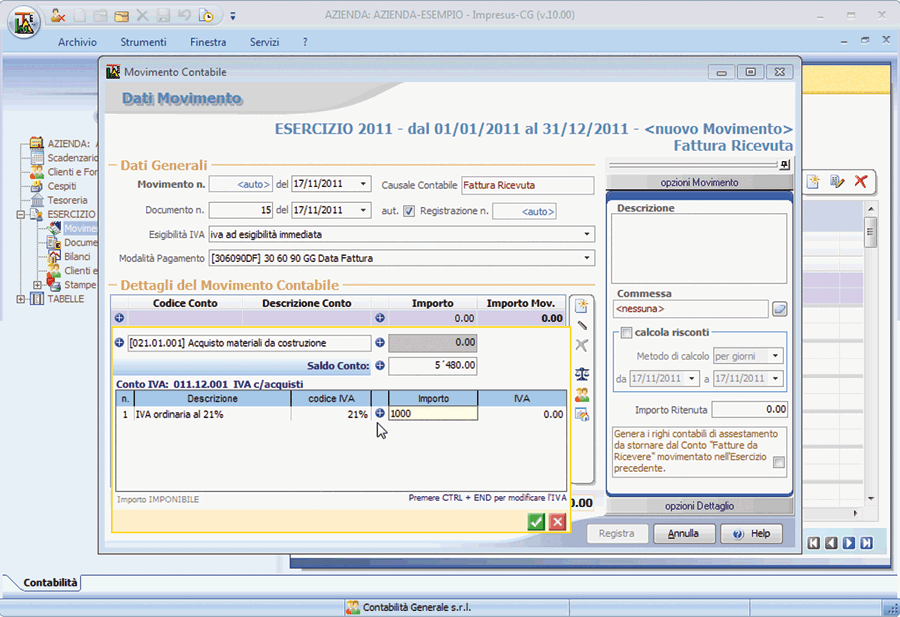This screenshot has width=900, height=617.
Task: Open the Impresus application orb menu
Action: [24, 22]
